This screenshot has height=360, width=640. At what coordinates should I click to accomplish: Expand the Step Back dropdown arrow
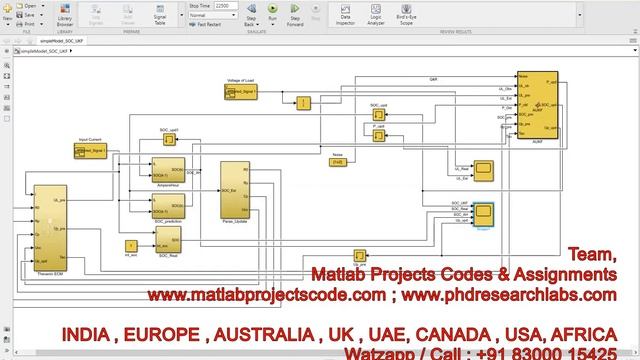click(257, 24)
